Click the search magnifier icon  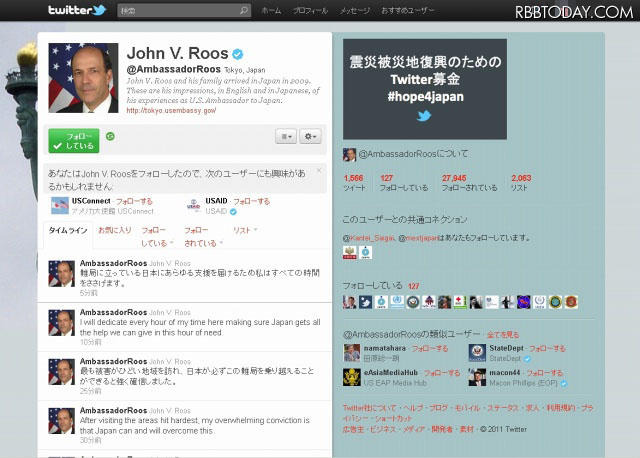pos(244,10)
